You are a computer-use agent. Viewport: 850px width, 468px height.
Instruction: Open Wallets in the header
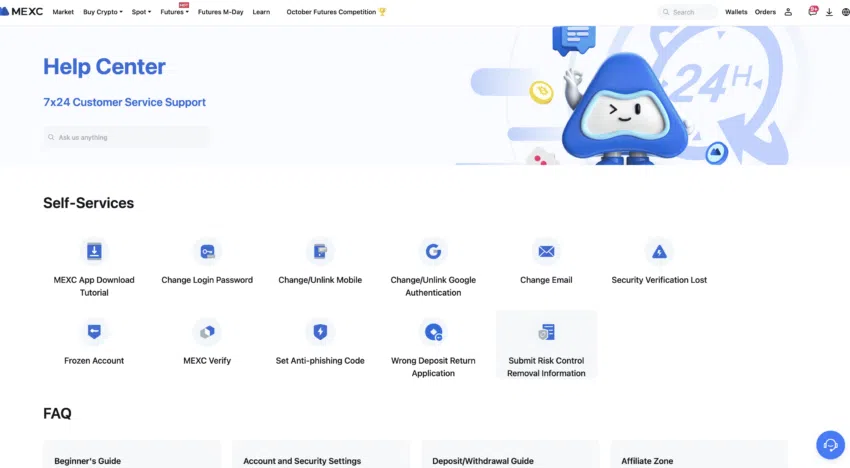(736, 12)
